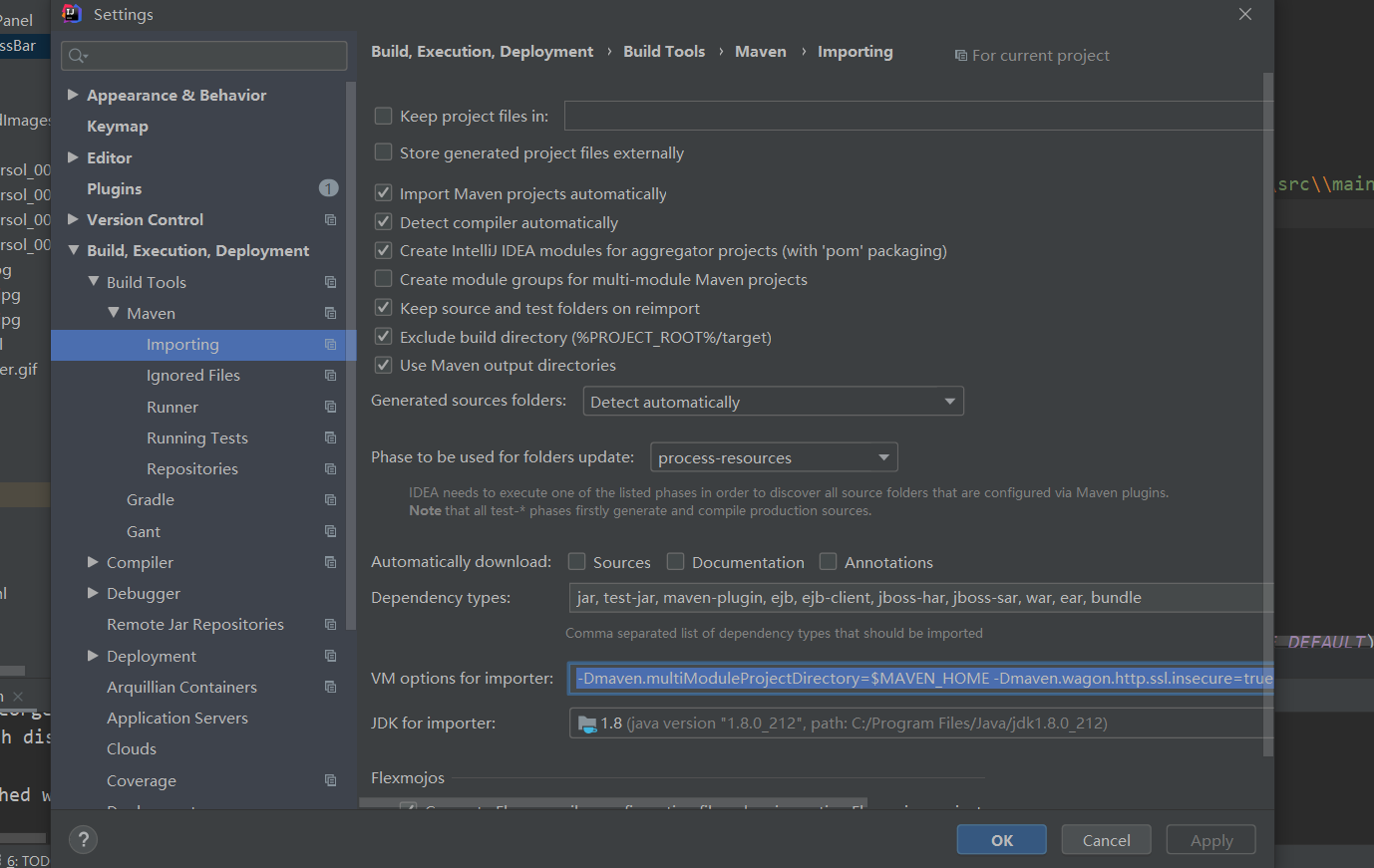
Task: Click project-level icon beside Maven
Action: pyautogui.click(x=330, y=313)
